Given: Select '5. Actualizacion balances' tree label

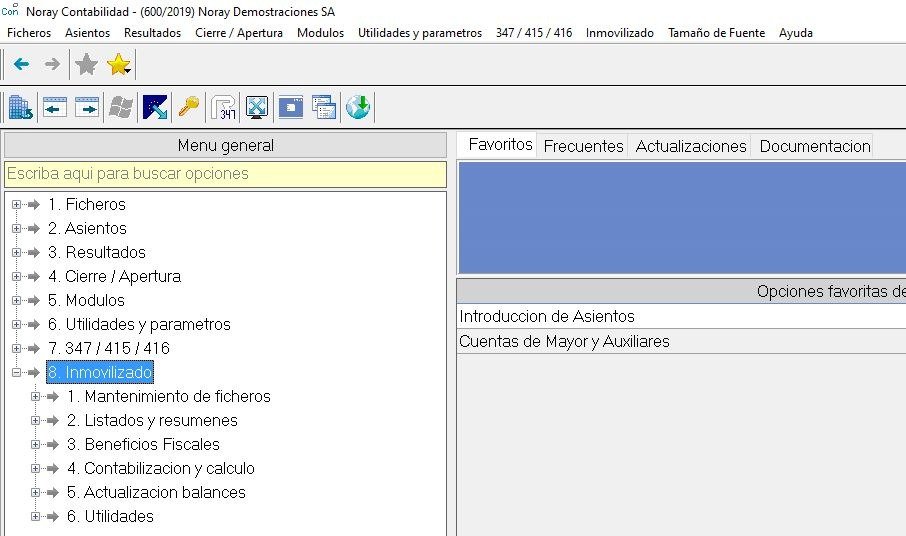Looking at the screenshot, I should (x=156, y=493).
